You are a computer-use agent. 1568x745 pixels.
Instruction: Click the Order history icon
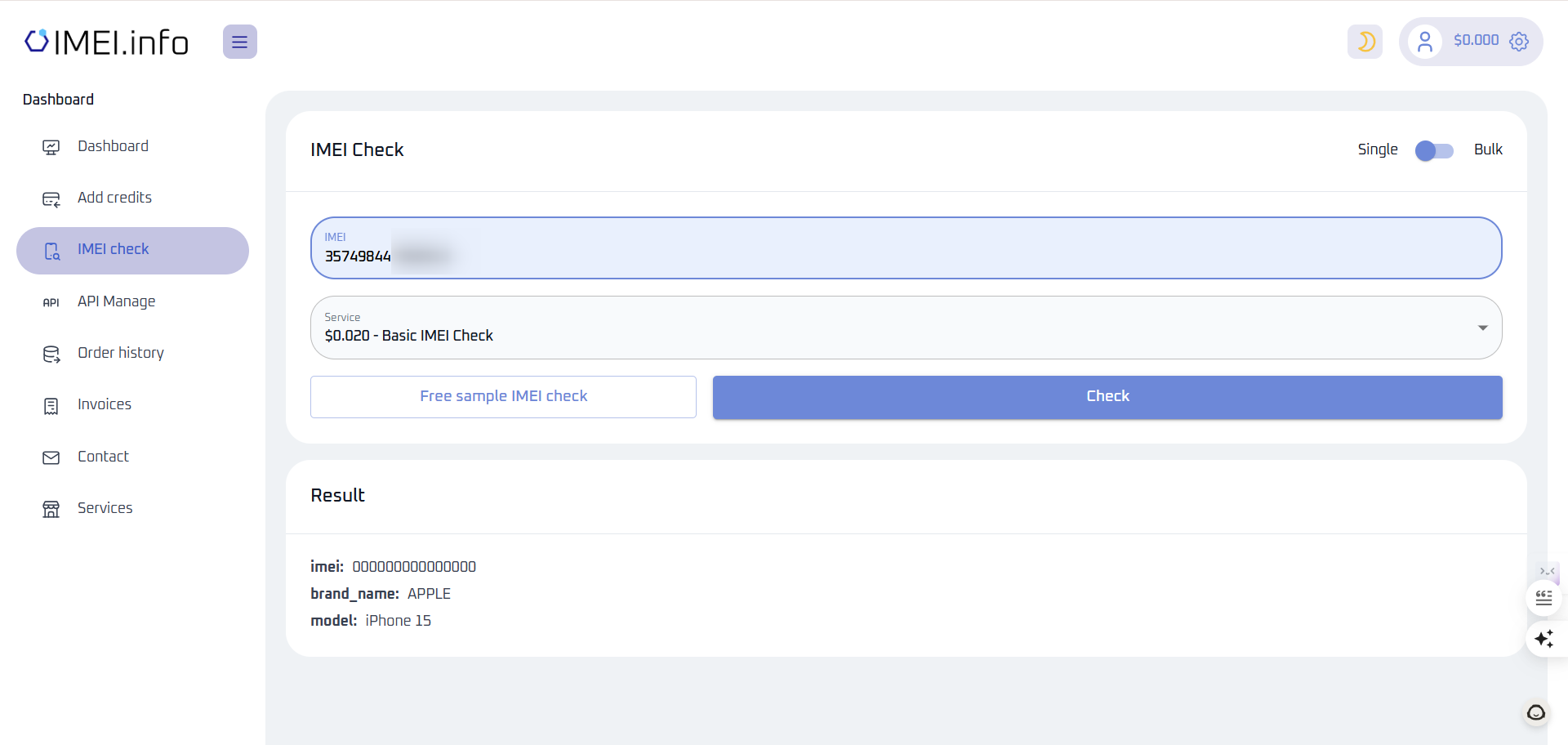(x=51, y=354)
